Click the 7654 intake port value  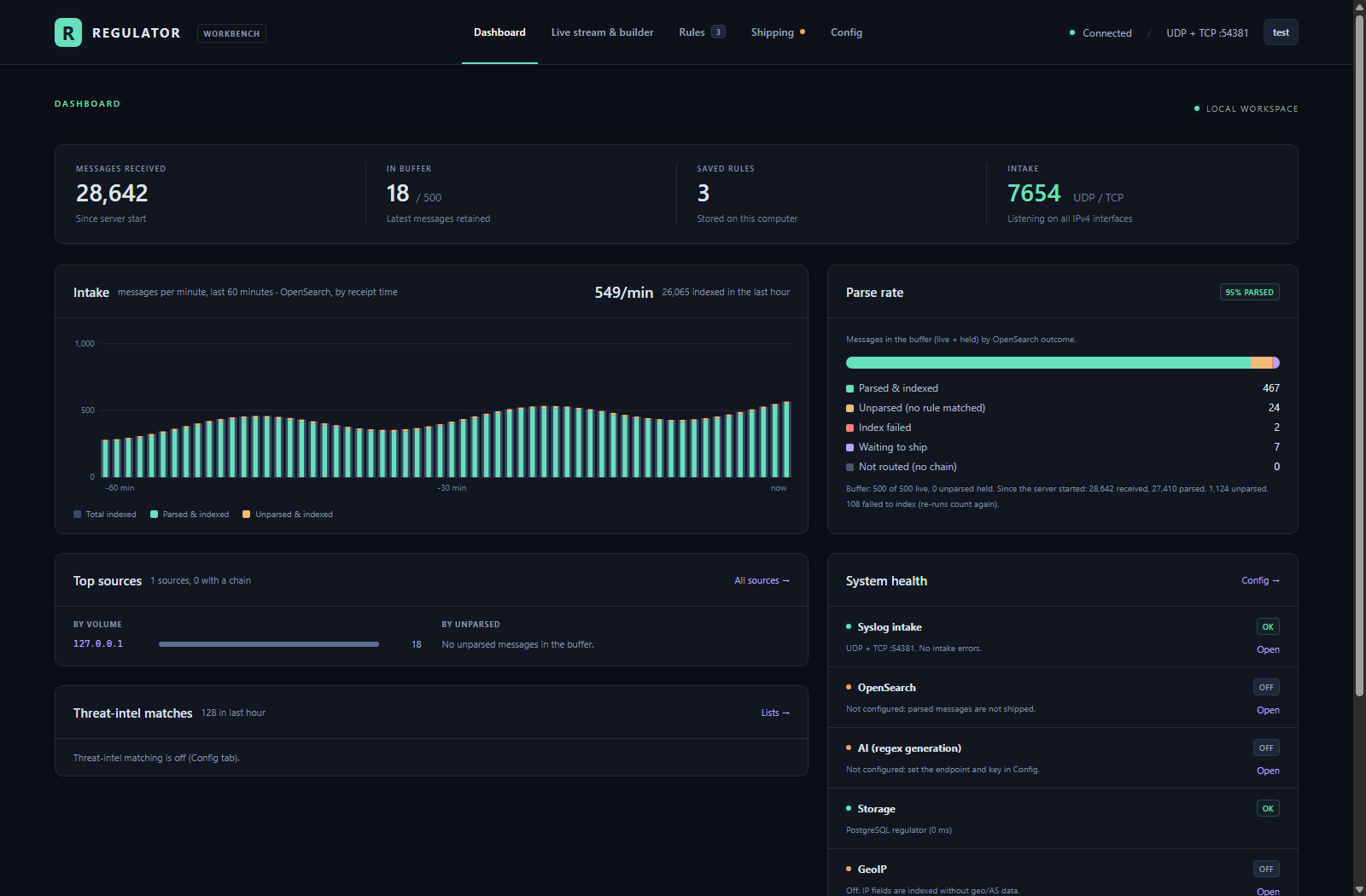(1034, 194)
